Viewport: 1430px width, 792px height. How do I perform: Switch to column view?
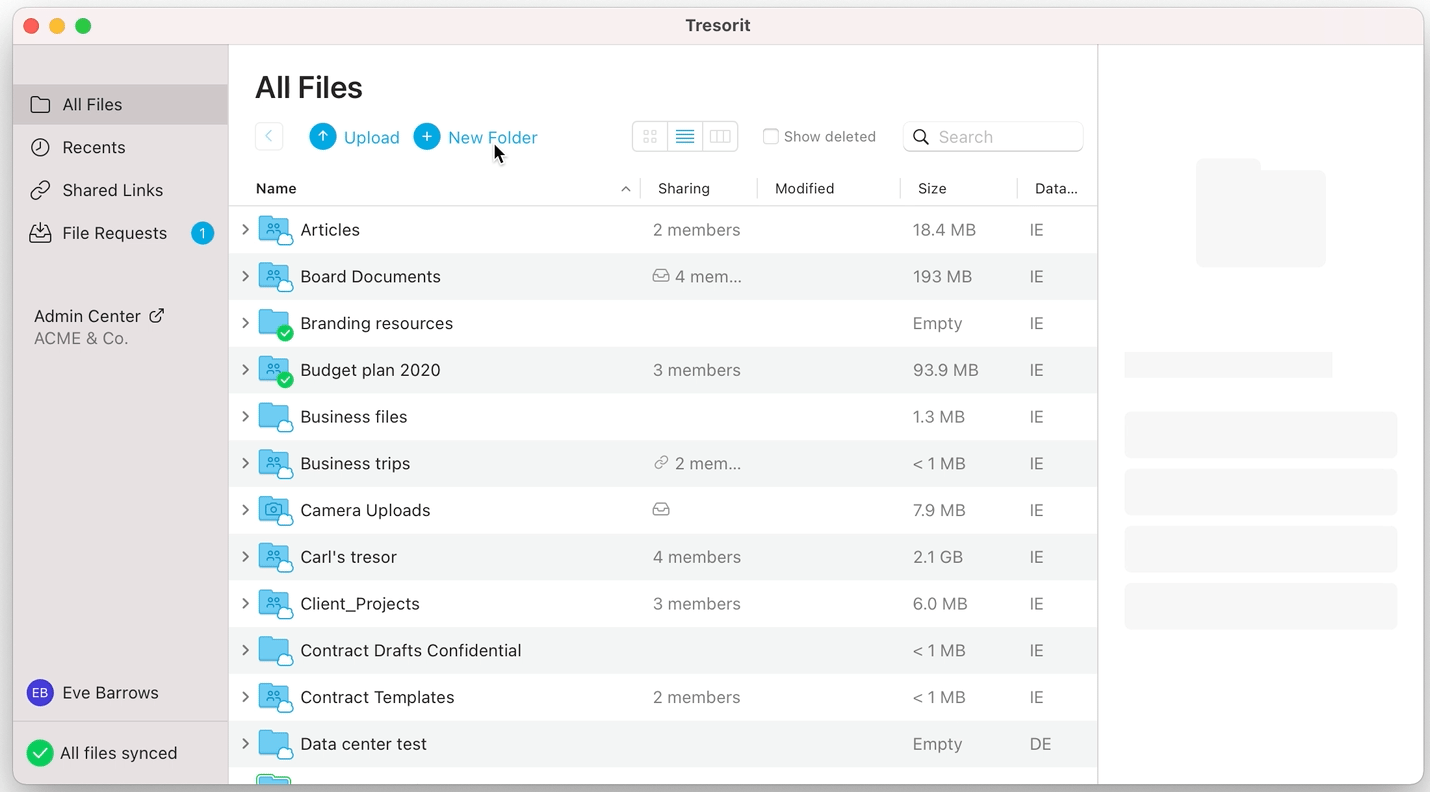tap(720, 137)
